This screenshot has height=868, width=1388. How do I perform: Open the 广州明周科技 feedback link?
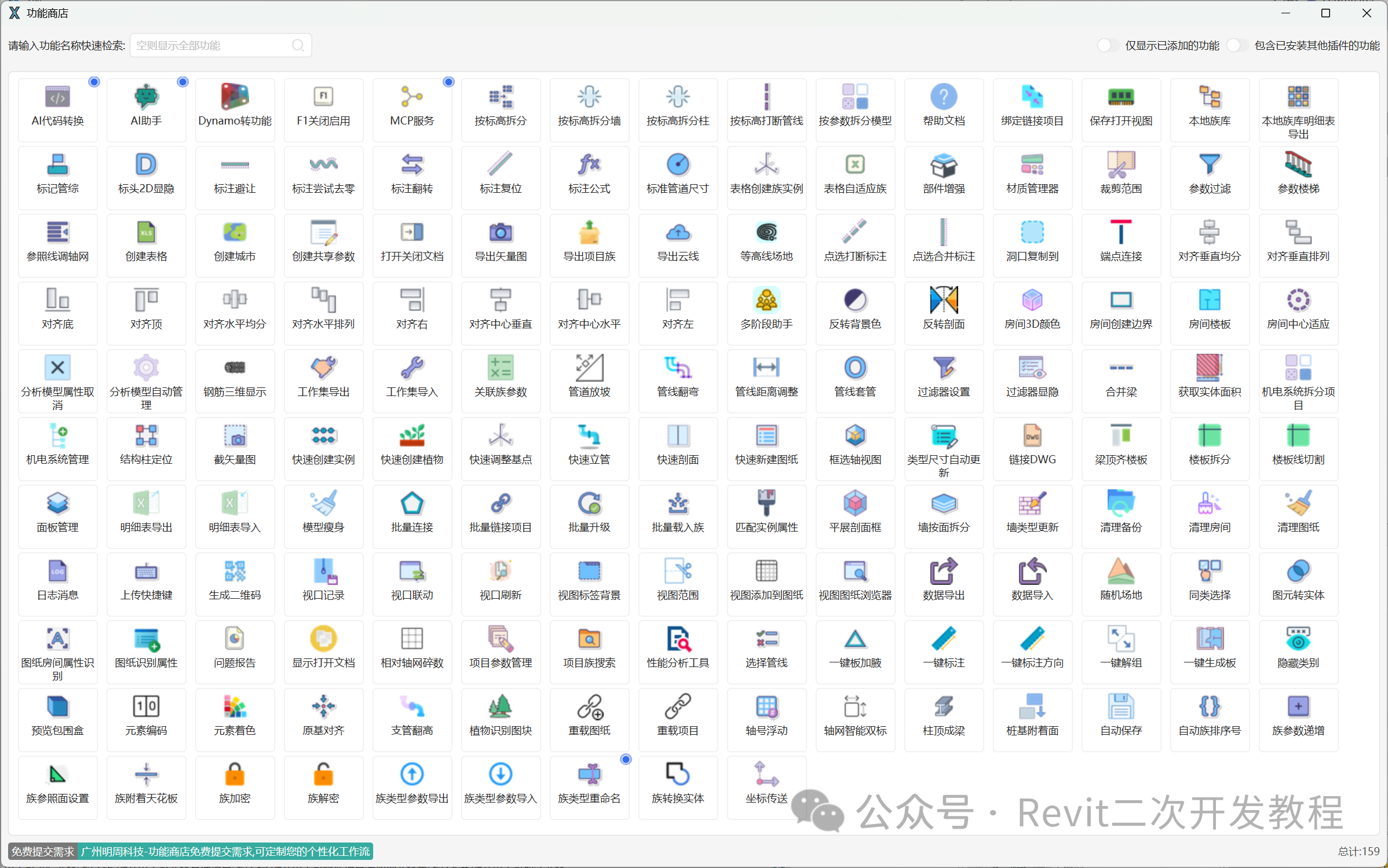point(225,851)
